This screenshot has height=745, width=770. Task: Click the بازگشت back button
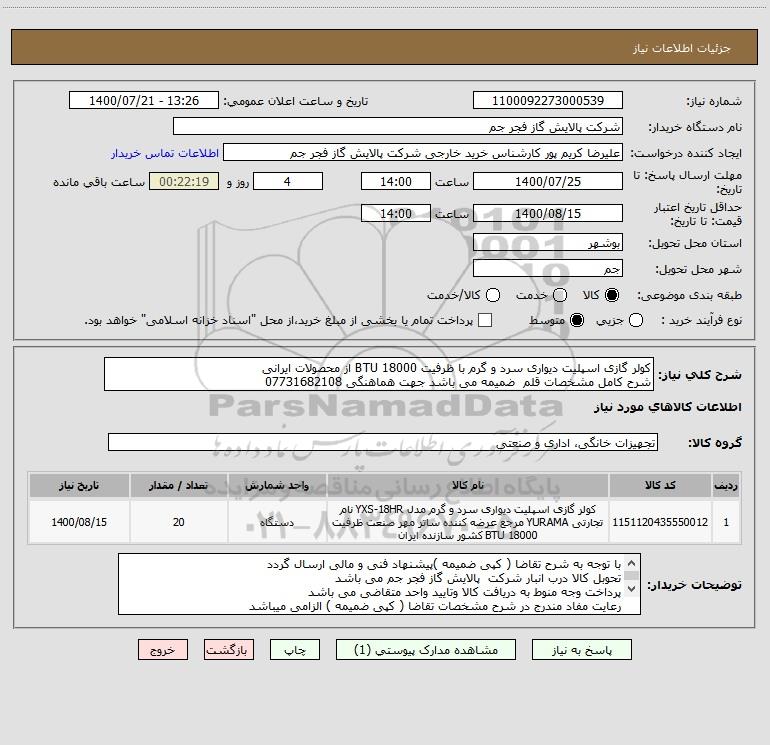pos(229,650)
